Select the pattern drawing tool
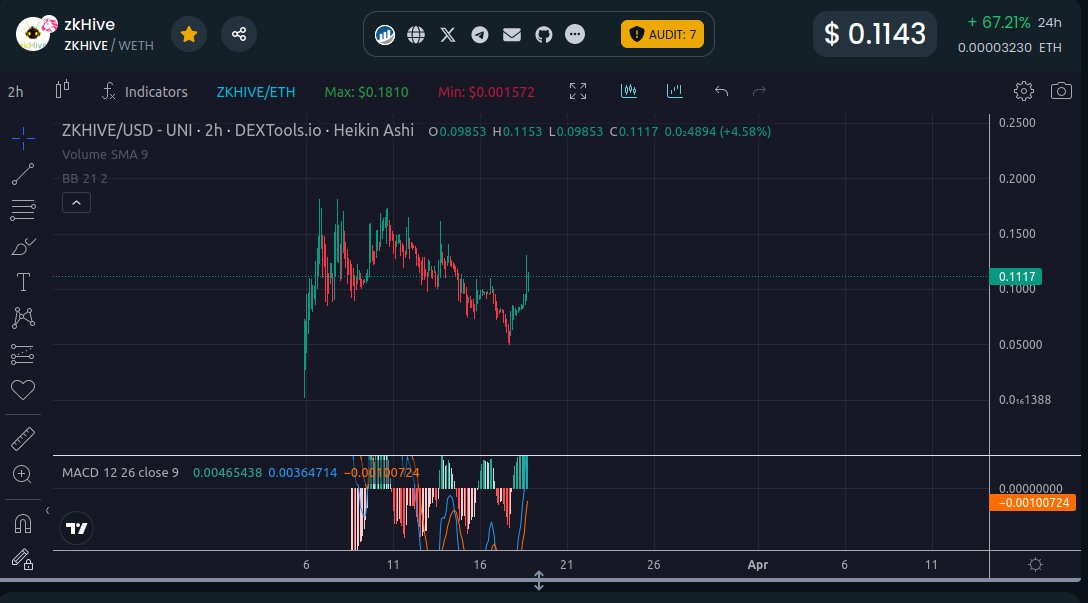1088x603 pixels. pos(23,318)
